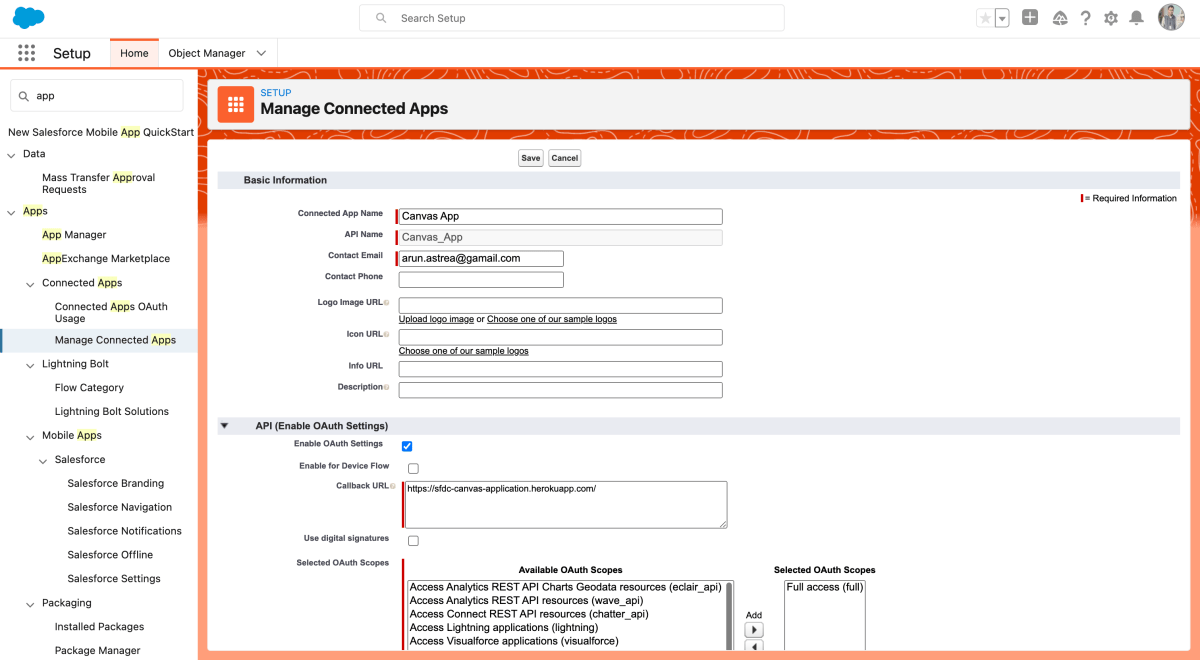Check Use digital signatures checkbox
This screenshot has width=1200, height=660.
pos(413,541)
